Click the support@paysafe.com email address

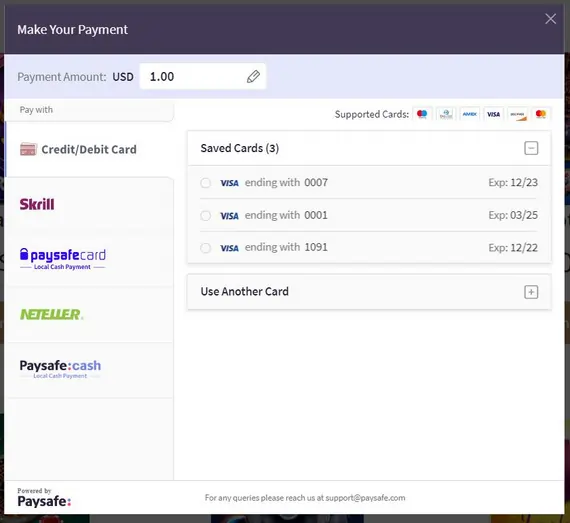(x=365, y=498)
